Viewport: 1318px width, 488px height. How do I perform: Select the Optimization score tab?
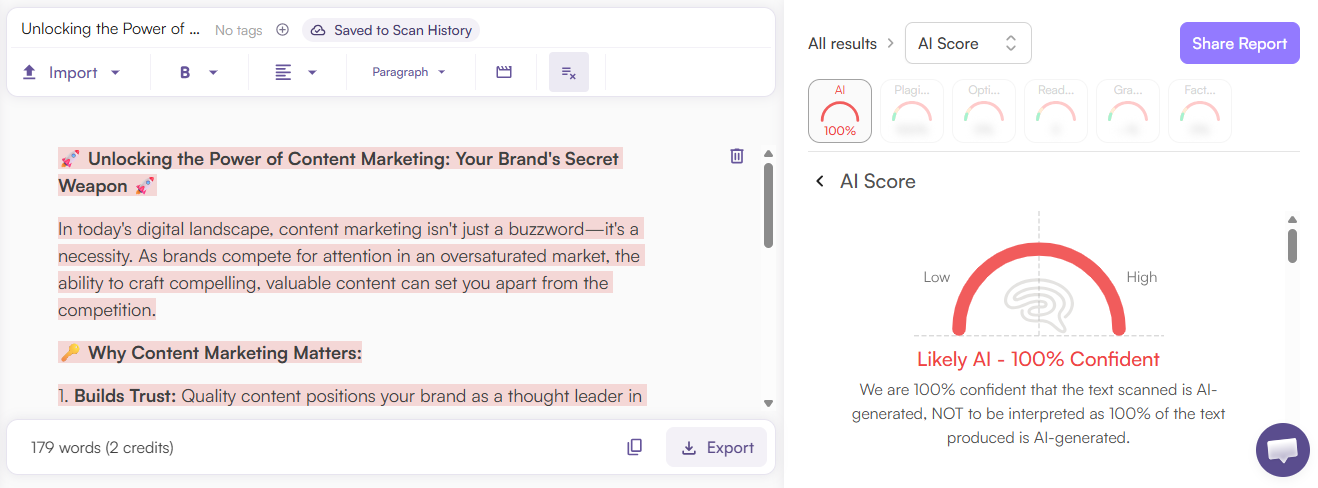(984, 111)
